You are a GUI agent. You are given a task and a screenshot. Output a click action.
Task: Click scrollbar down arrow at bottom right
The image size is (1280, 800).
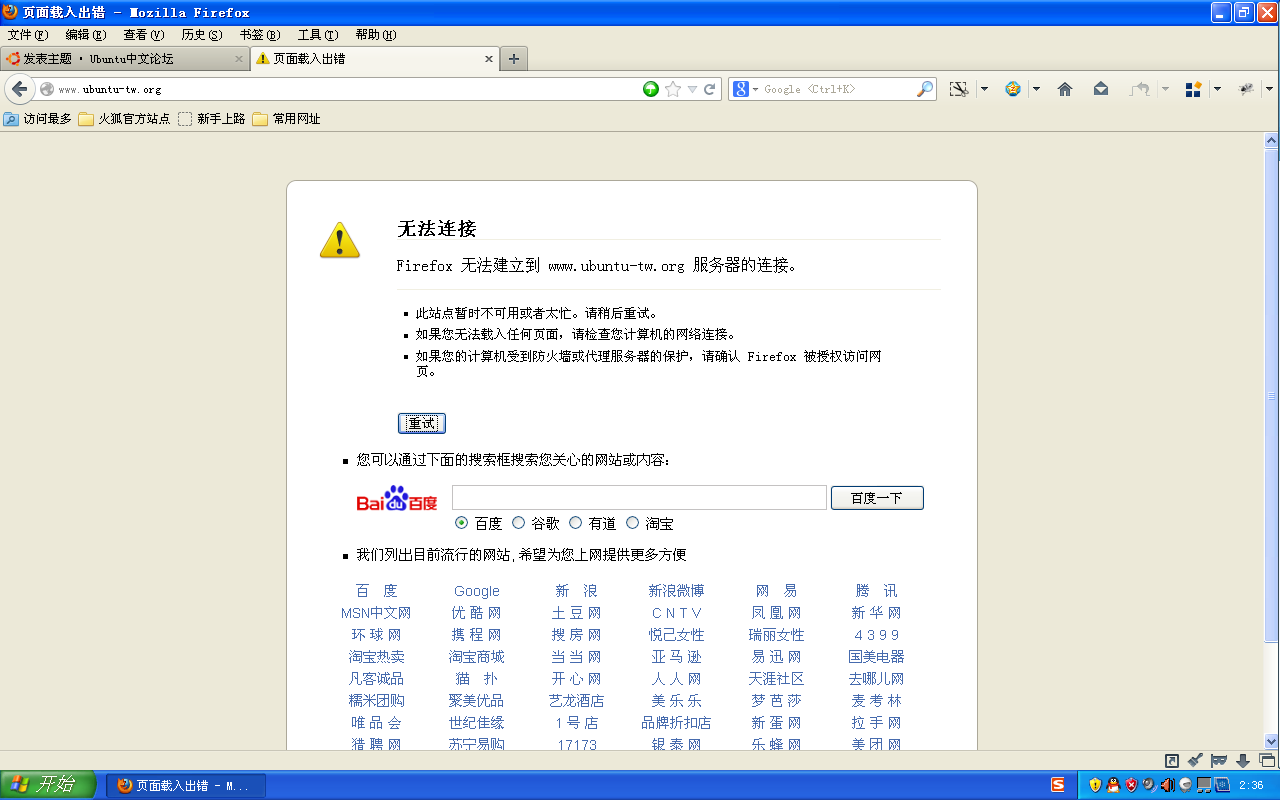click(1272, 741)
